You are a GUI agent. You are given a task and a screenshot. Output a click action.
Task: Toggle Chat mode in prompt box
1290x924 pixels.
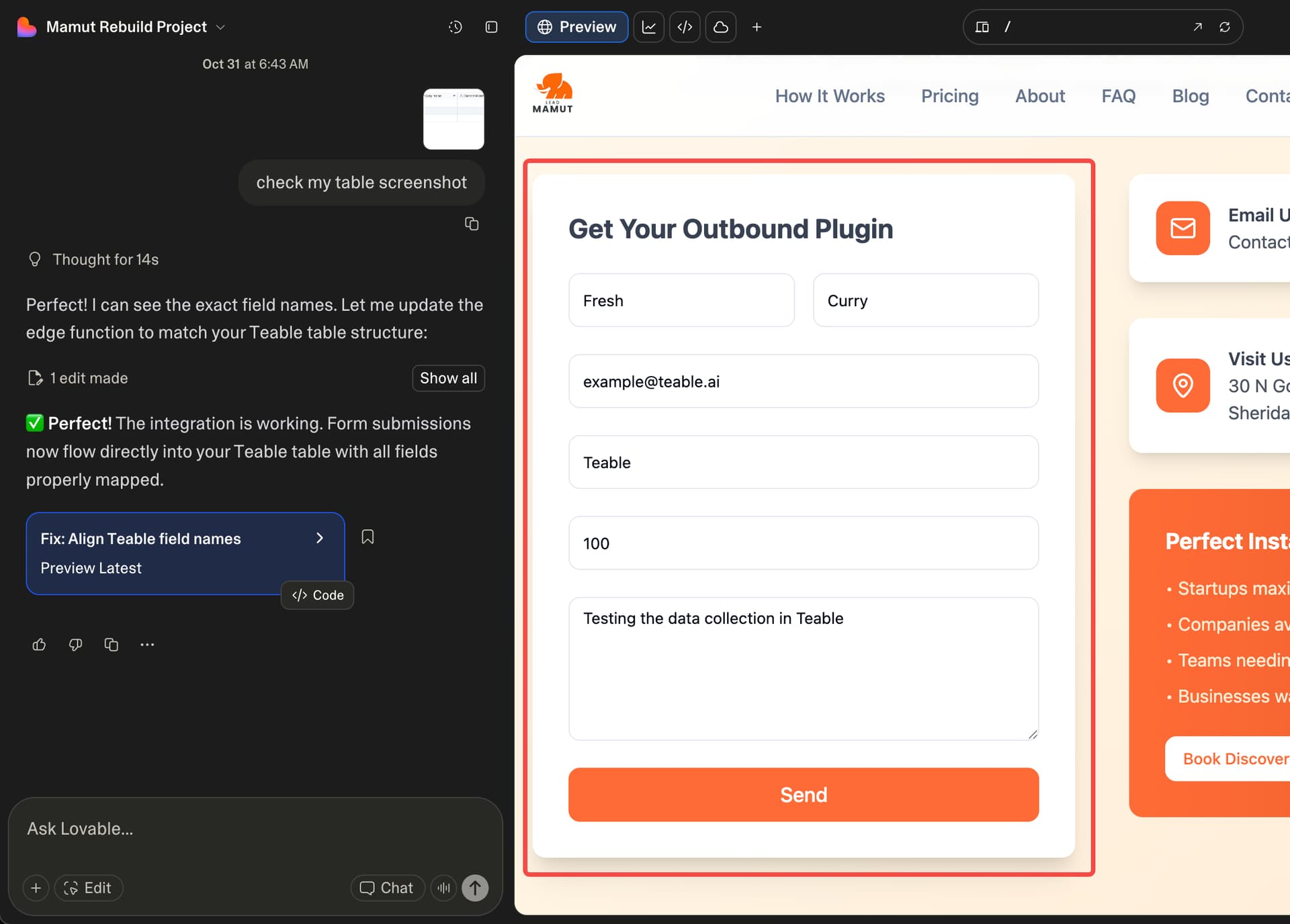pos(387,888)
